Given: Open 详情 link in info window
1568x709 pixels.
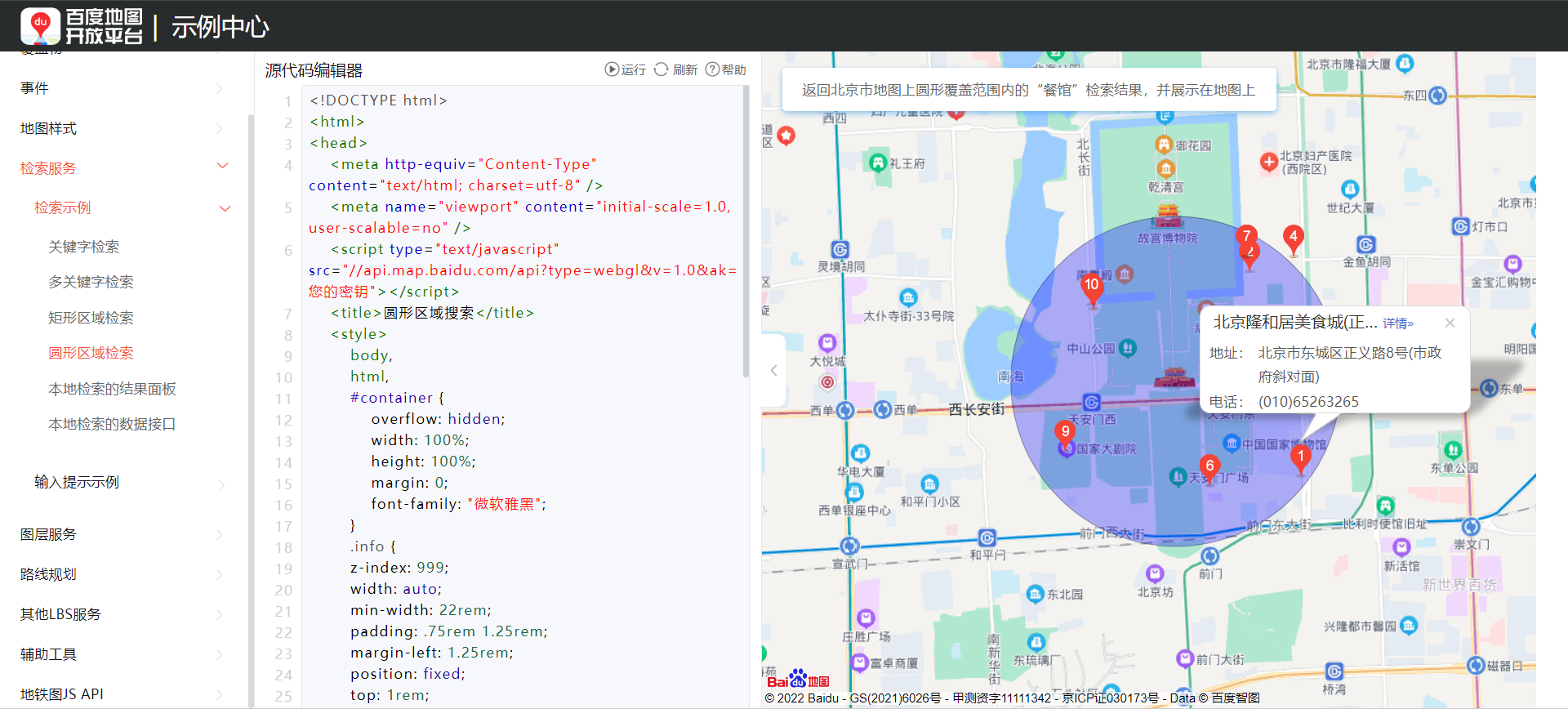Looking at the screenshot, I should 1397,323.
